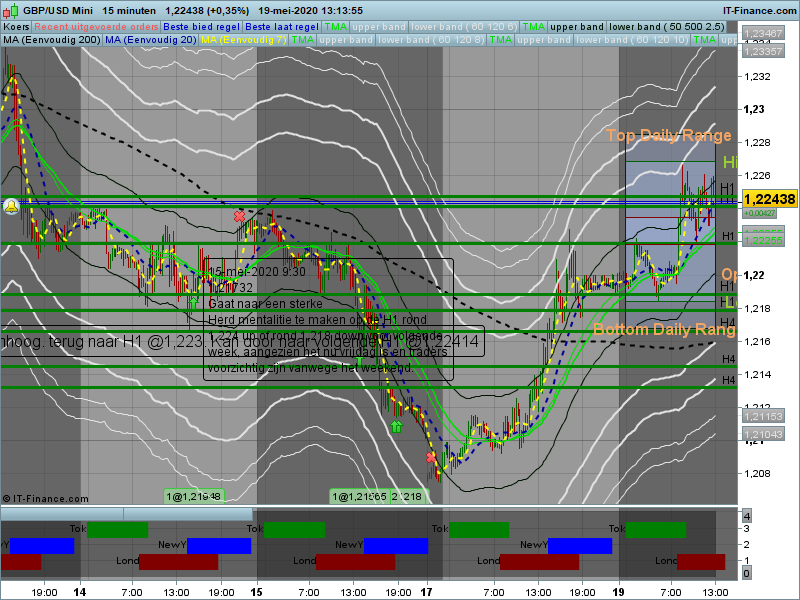Select the note mentioning terug naar H1 @1,223

point(242,341)
